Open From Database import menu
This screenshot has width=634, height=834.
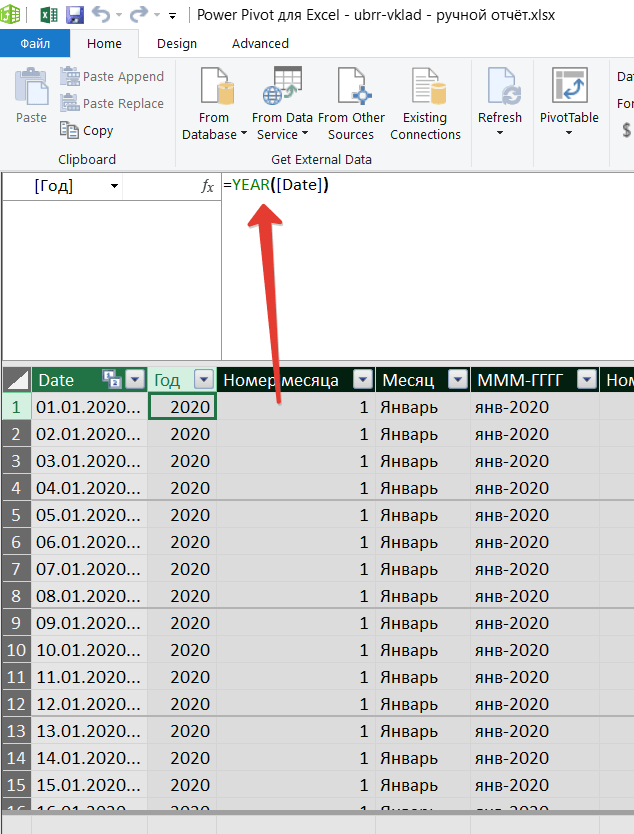(x=214, y=104)
